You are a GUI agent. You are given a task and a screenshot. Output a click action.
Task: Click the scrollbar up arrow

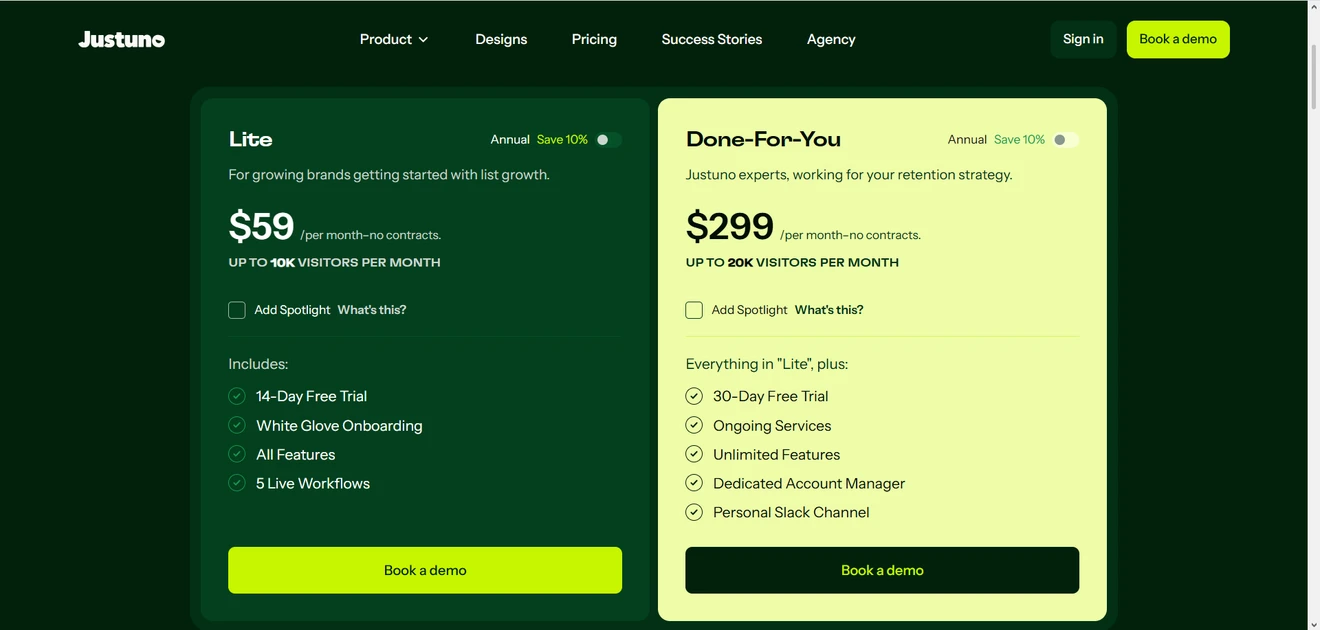[x=1314, y=6]
